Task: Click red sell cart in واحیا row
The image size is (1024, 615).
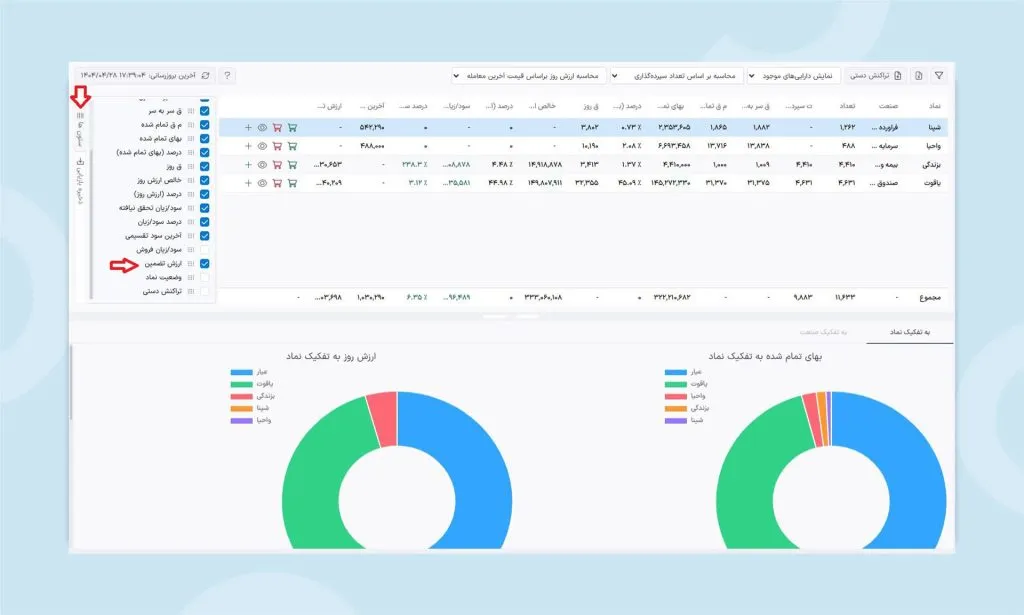Action: (277, 146)
